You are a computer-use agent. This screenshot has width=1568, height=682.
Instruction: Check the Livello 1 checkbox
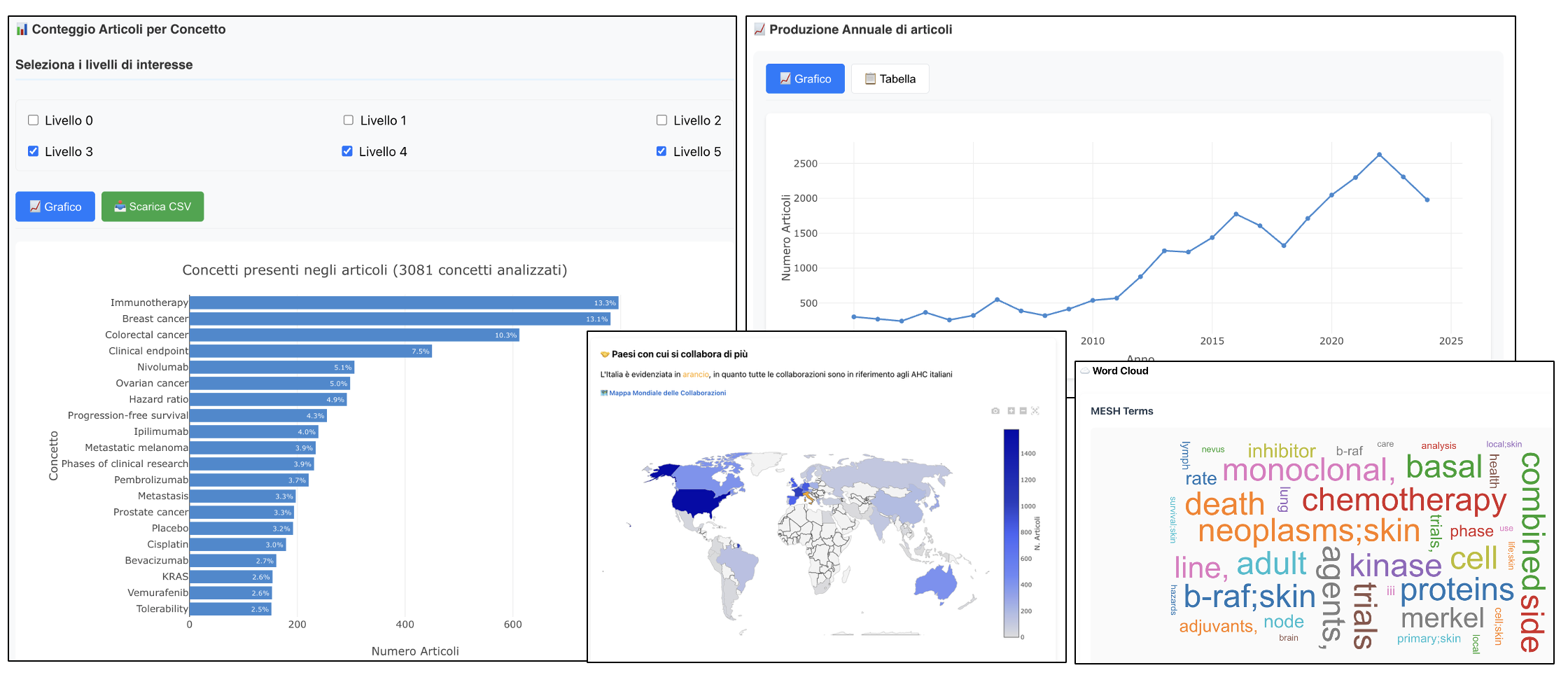tap(348, 120)
